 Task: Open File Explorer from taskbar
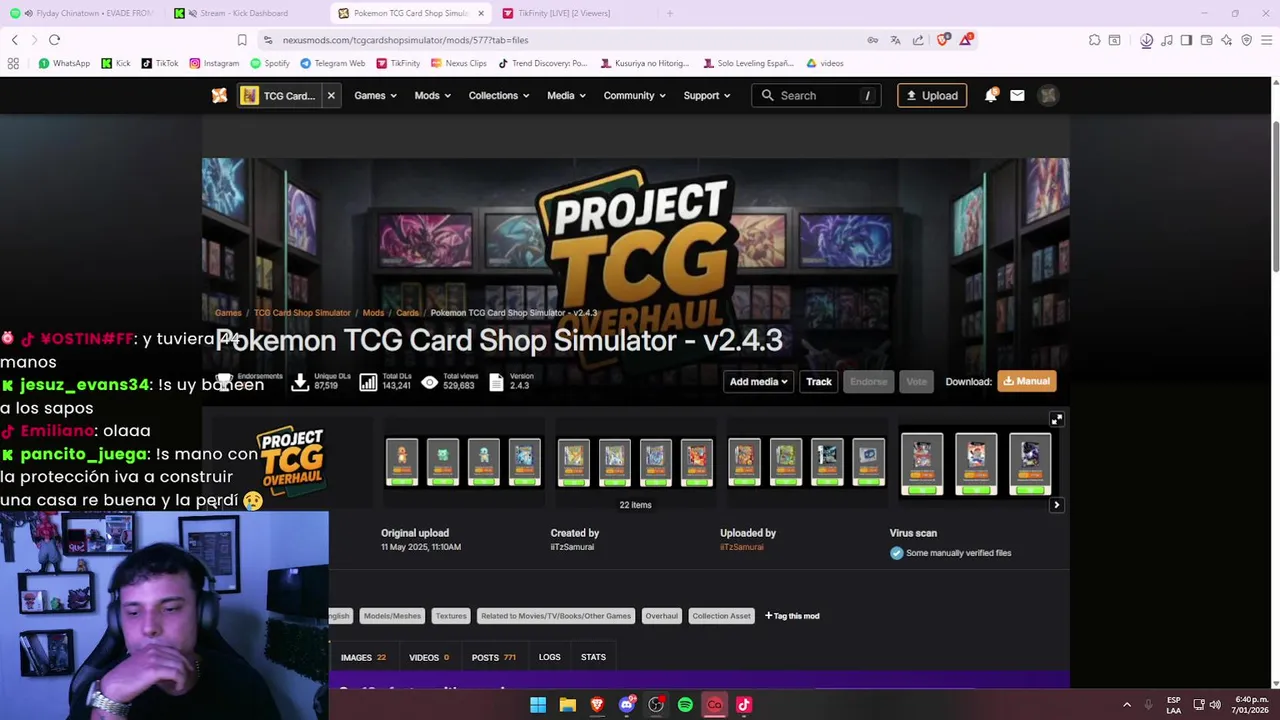click(x=567, y=705)
